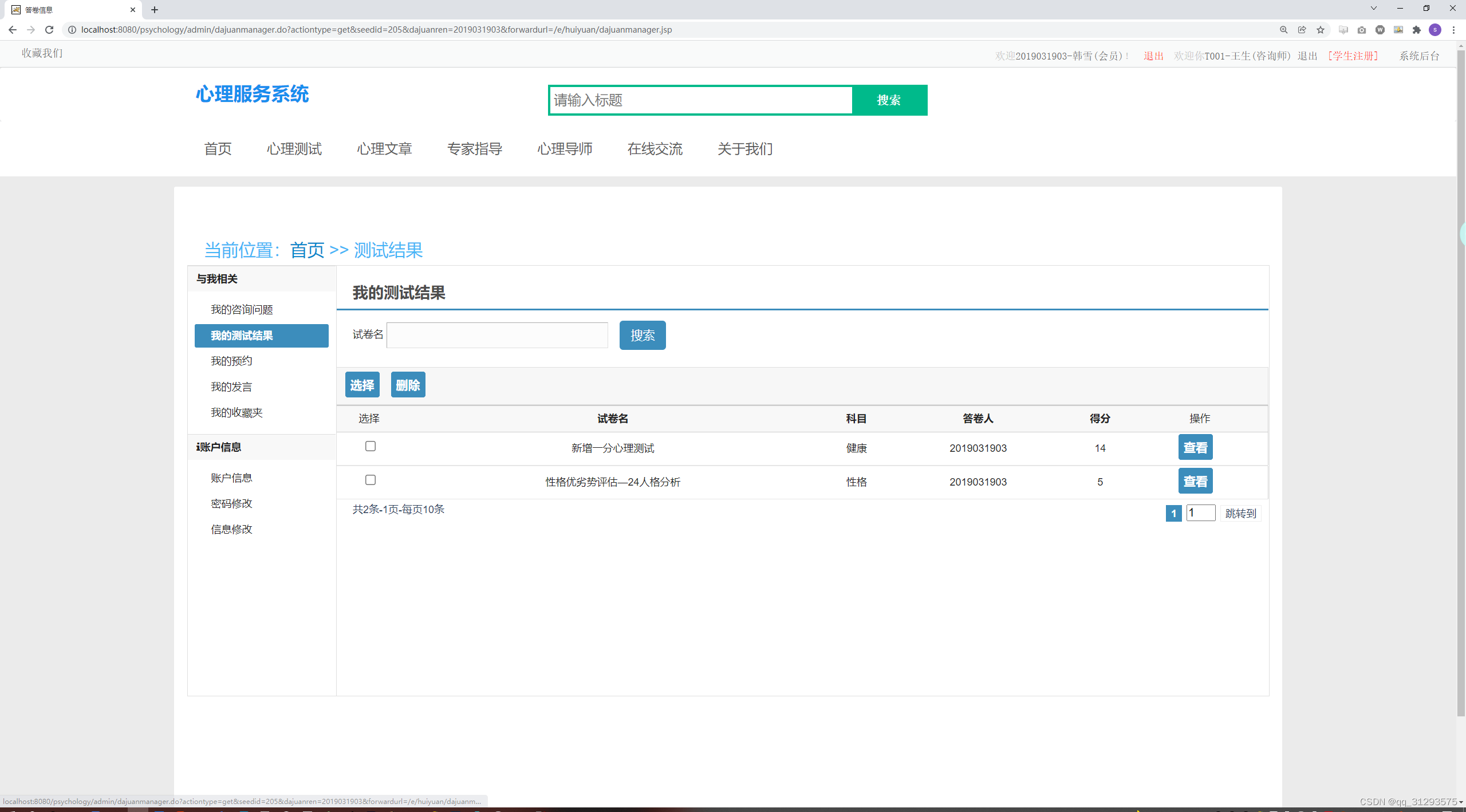Select 我的预约 in the sidebar

pyautogui.click(x=231, y=361)
